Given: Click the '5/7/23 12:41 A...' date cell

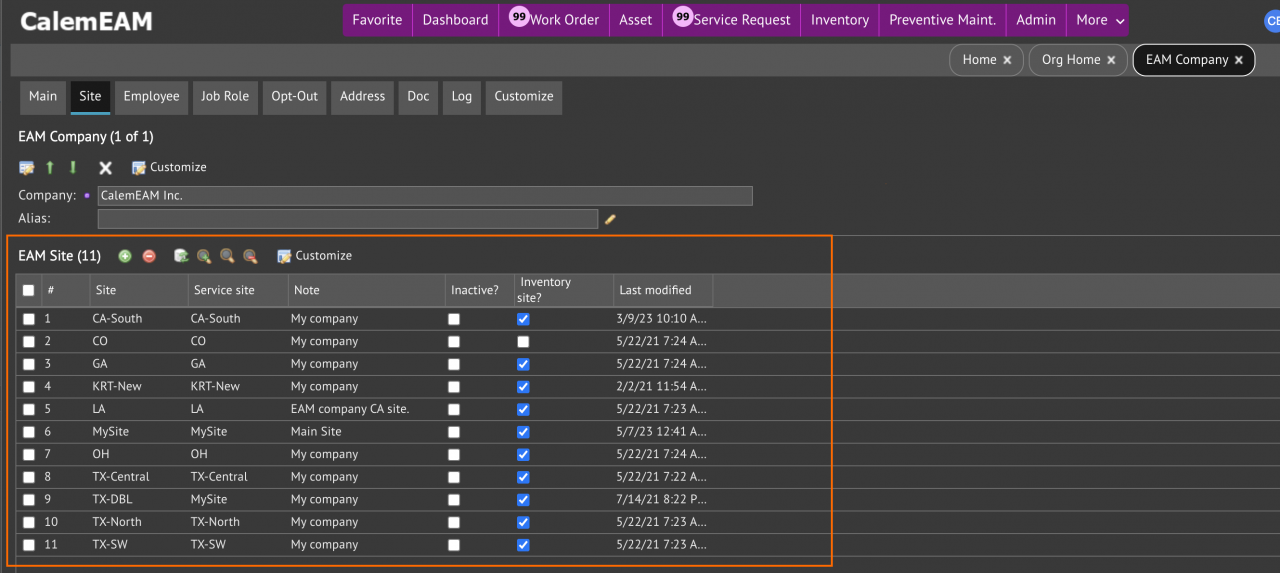Looking at the screenshot, I should pyautogui.click(x=662, y=432).
